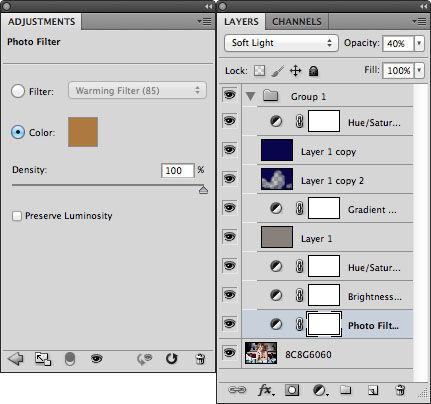
Task: Open the Adjustments panel options menu
Action: 204,21
